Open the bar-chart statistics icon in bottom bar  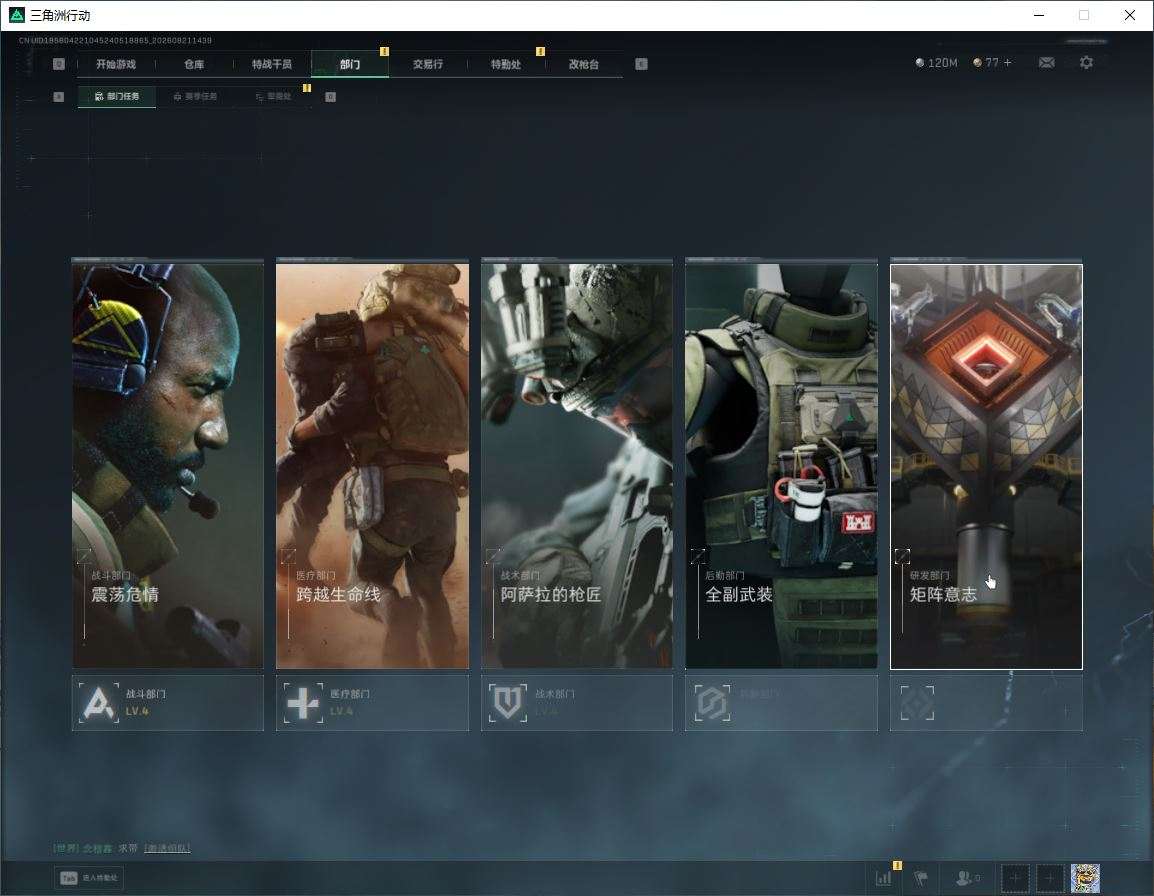click(883, 878)
